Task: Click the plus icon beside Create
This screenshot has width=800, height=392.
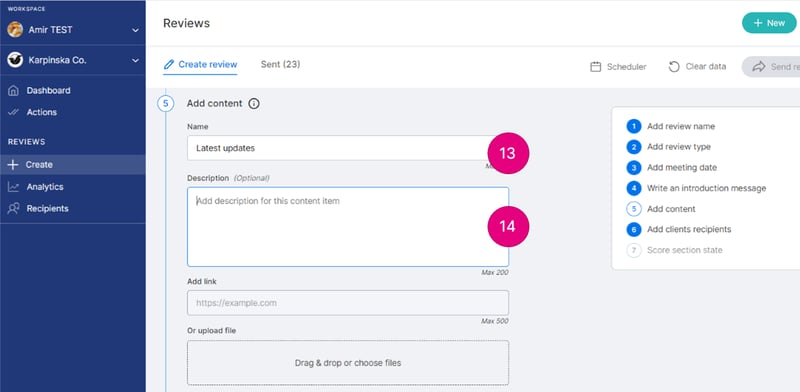Action: [x=13, y=164]
